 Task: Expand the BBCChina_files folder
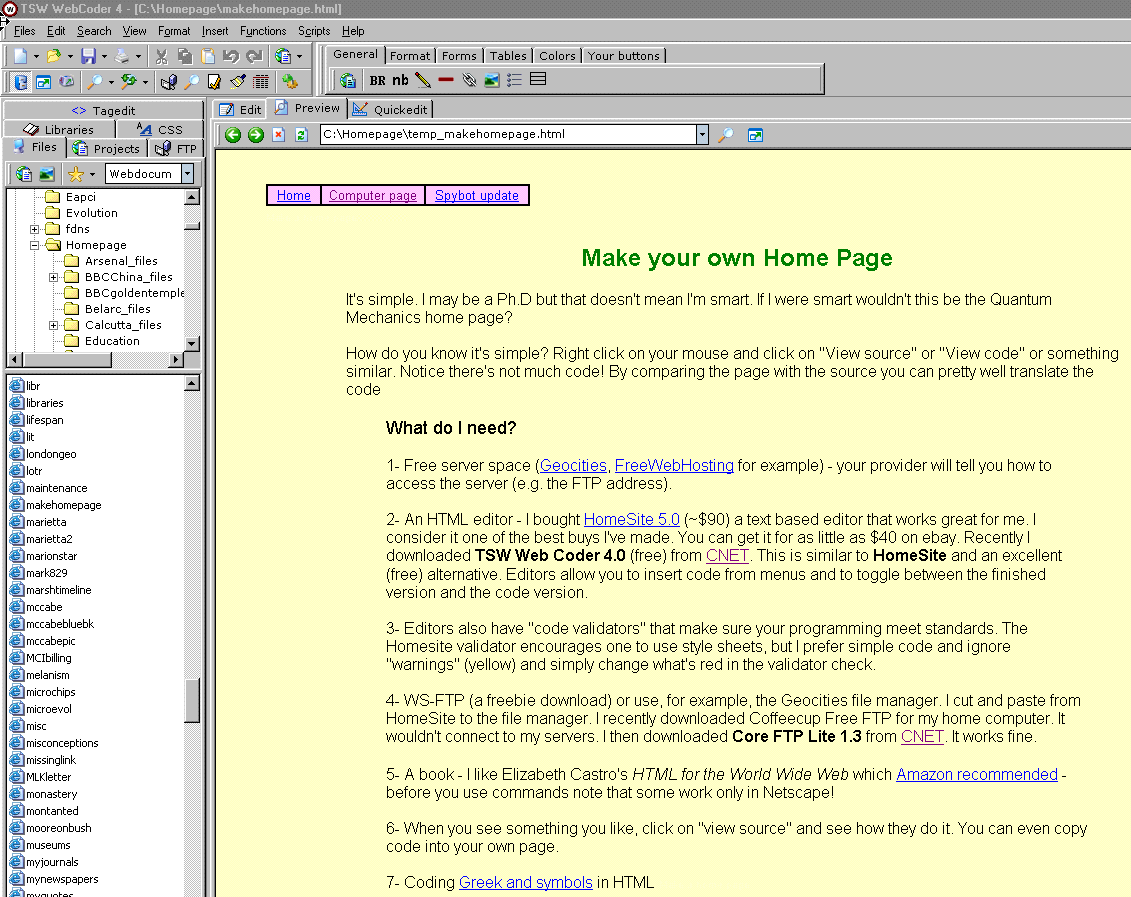coord(53,278)
